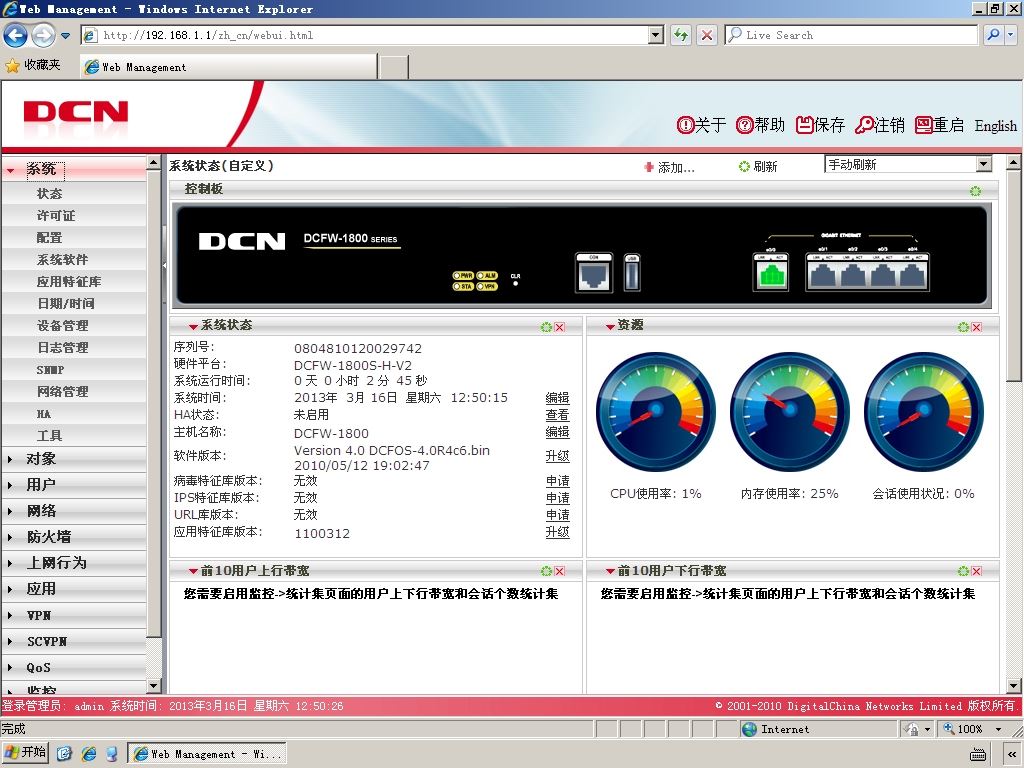
Task: Click 编辑 link for 主机名称
Action: click(x=557, y=432)
